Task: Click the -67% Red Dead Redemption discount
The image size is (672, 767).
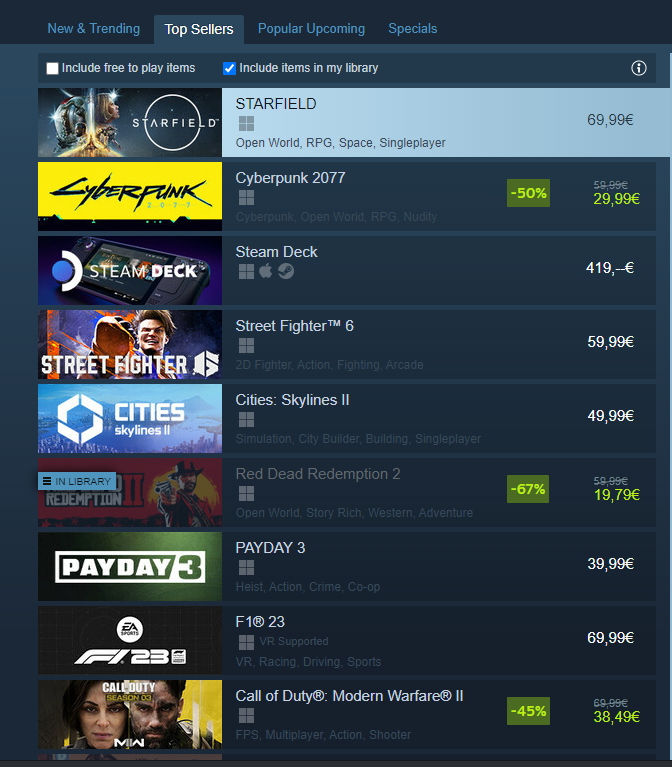Action: click(x=528, y=489)
